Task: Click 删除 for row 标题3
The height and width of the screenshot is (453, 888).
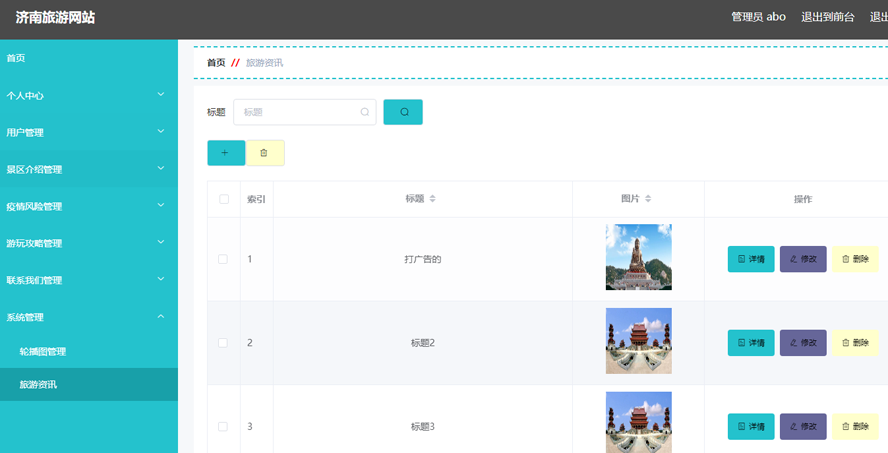Action: 855,427
